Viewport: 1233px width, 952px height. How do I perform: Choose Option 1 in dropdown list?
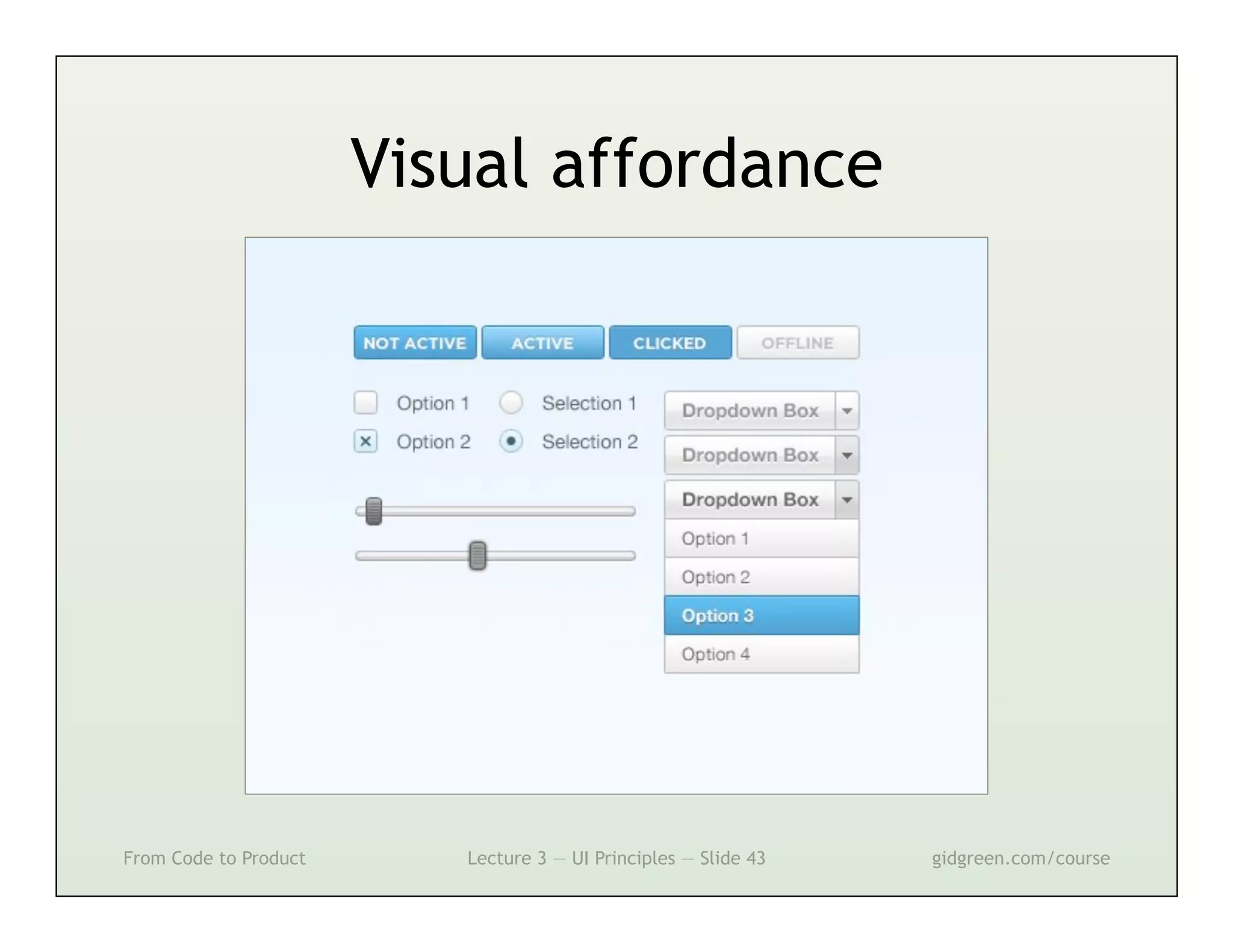(762, 538)
